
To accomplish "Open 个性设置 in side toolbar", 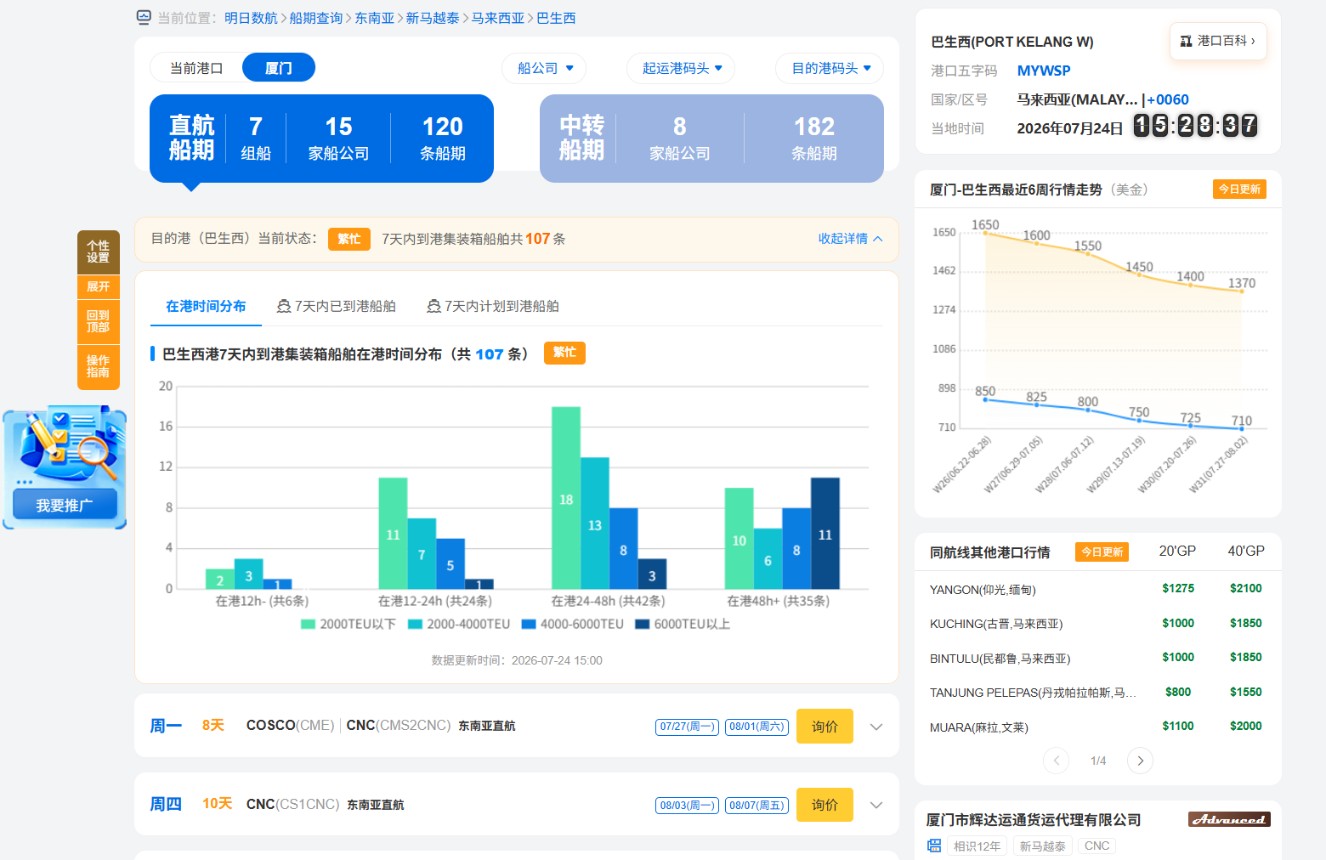I will pyautogui.click(x=98, y=252).
